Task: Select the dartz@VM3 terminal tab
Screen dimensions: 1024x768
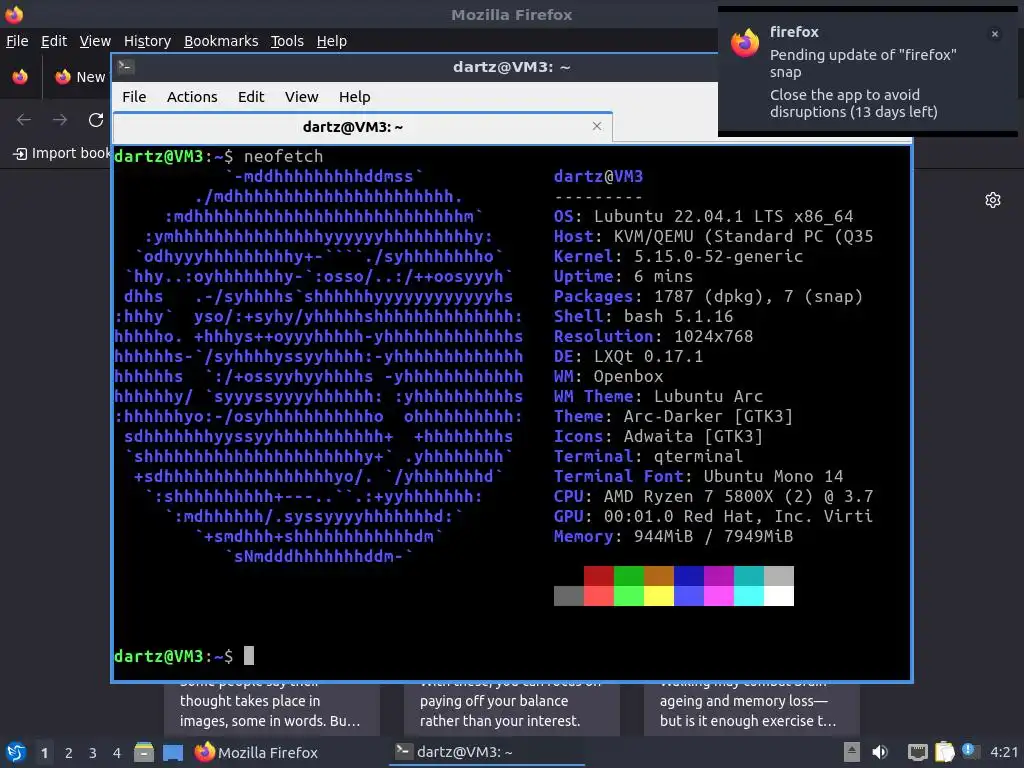Action: (x=362, y=127)
